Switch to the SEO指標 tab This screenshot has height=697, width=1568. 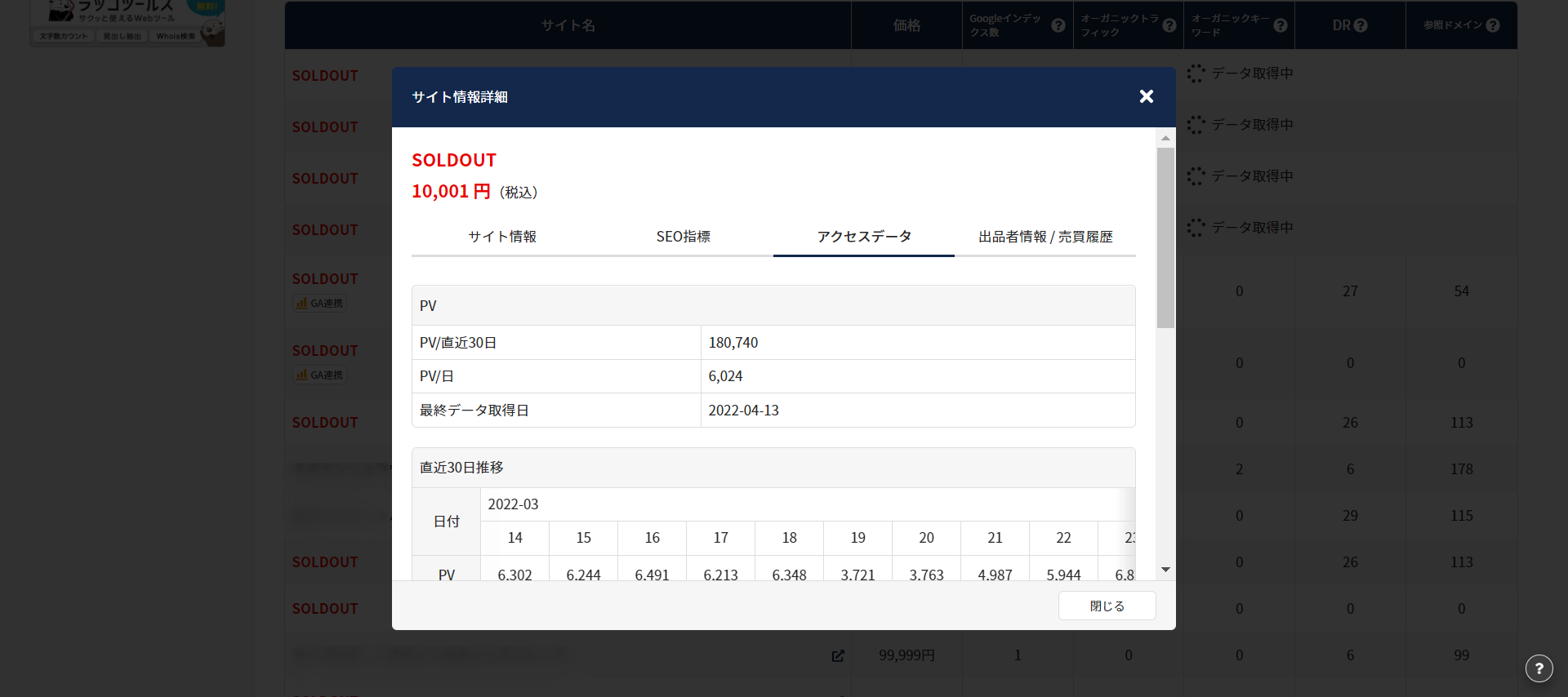pos(683,237)
